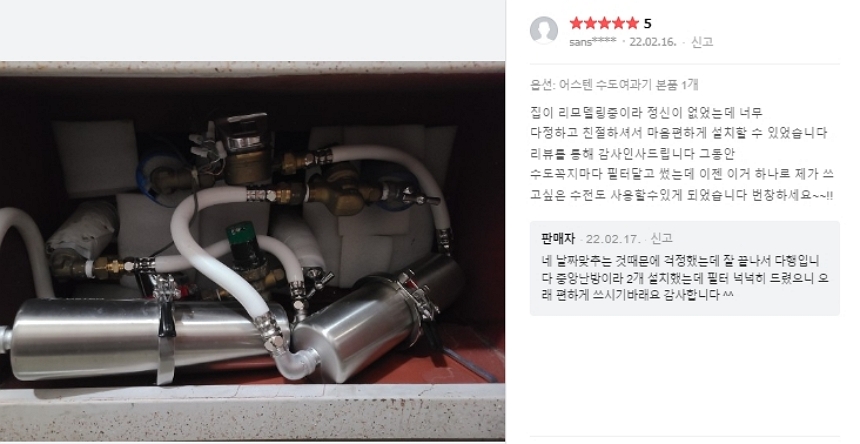Click the review text starting 집이 리모델링중이라
This screenshot has height=444, width=860.
coord(682,154)
